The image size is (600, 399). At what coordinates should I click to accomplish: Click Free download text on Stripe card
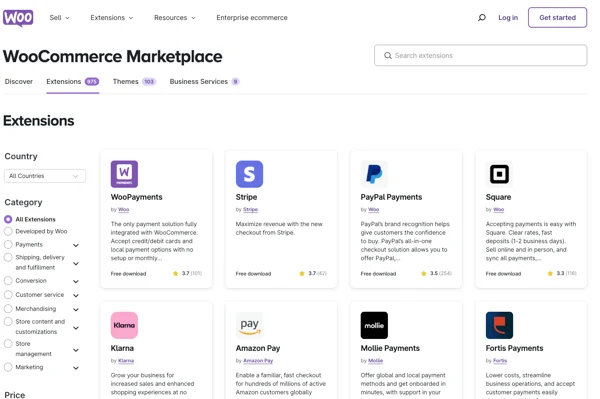pyautogui.click(x=253, y=274)
